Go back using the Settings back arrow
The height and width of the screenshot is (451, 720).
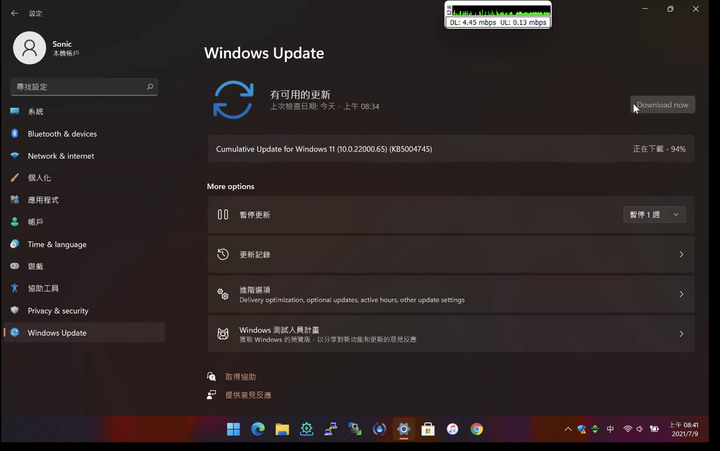(14, 13)
